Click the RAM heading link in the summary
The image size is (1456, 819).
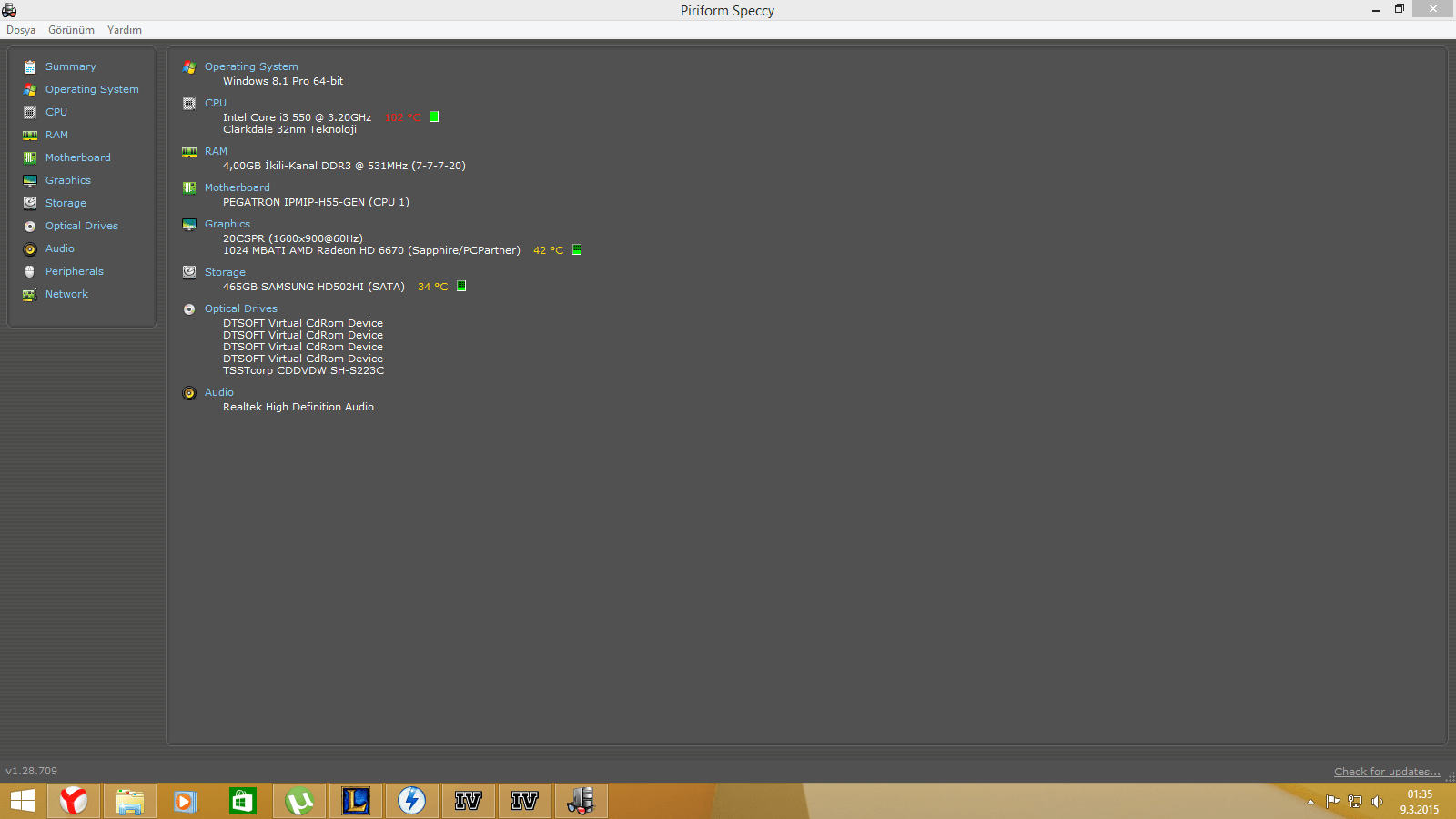(216, 151)
